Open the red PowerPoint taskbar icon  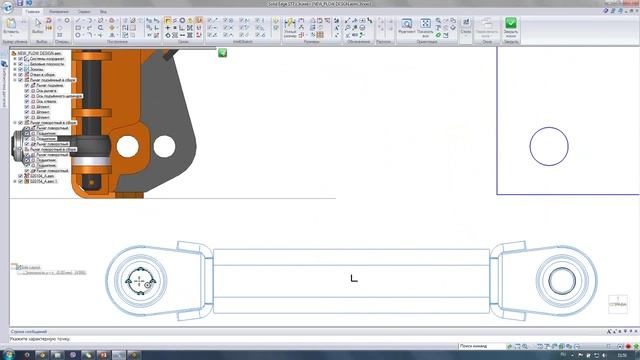[103, 355]
